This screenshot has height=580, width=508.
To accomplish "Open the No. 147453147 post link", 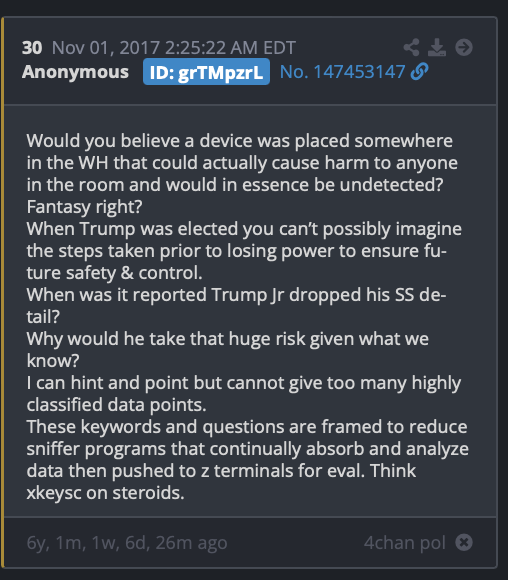I will [x=342, y=72].
